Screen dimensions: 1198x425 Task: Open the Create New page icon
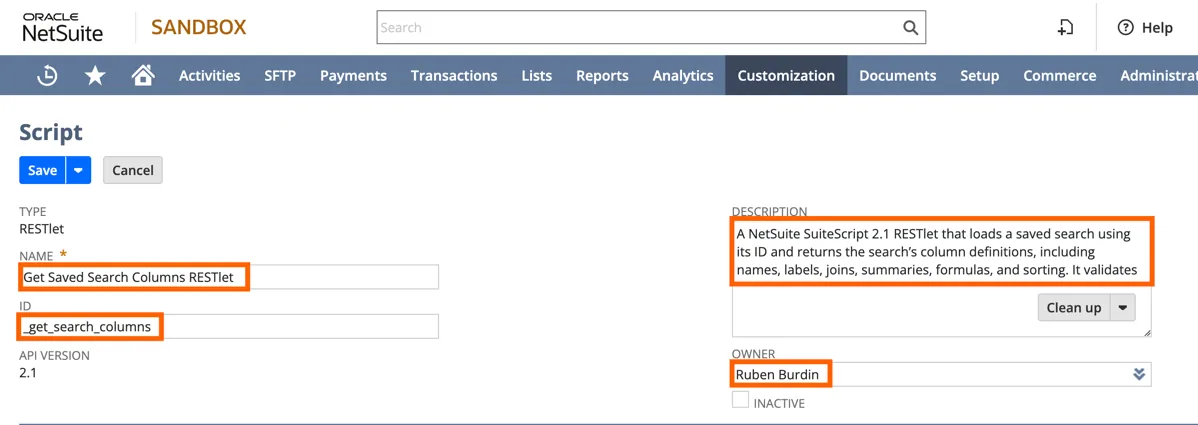click(x=1066, y=28)
